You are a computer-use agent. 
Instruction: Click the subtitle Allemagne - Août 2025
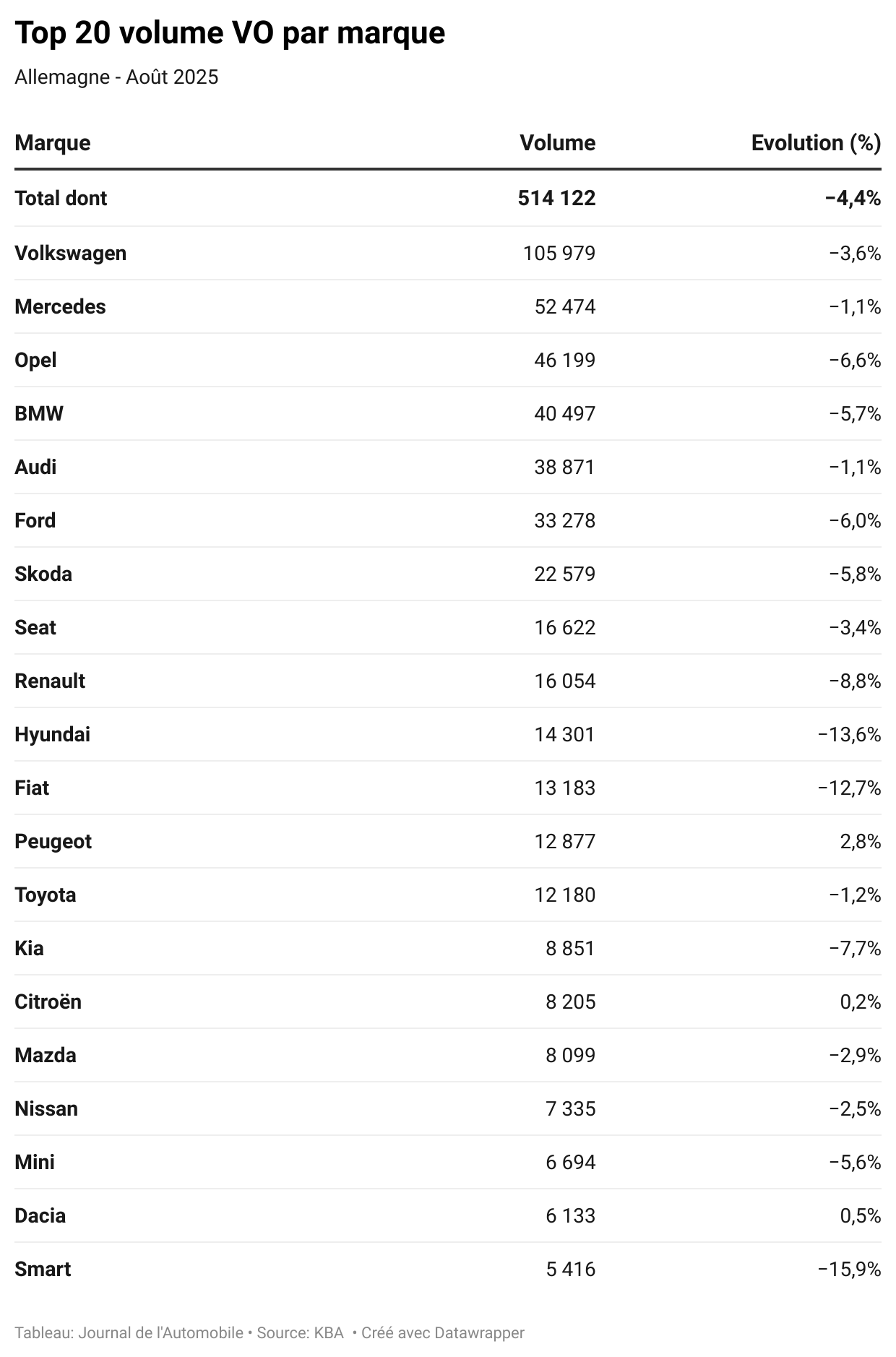[x=116, y=77]
